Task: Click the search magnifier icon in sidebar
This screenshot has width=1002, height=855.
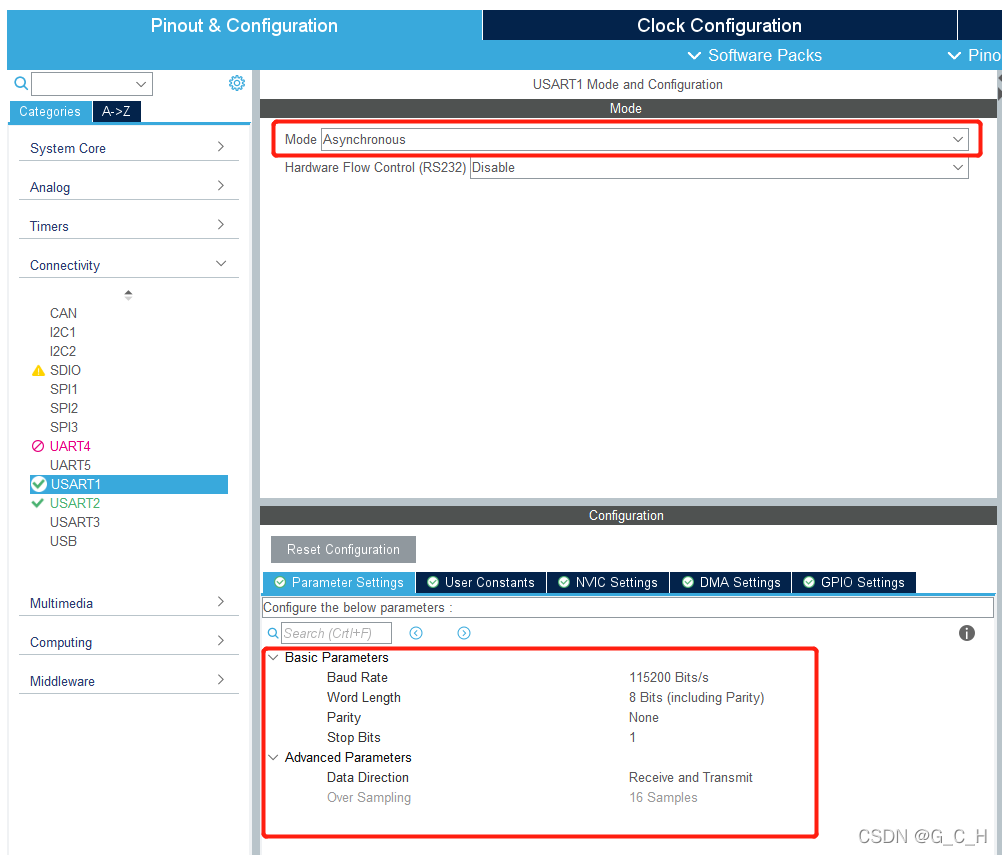Action: tap(21, 83)
